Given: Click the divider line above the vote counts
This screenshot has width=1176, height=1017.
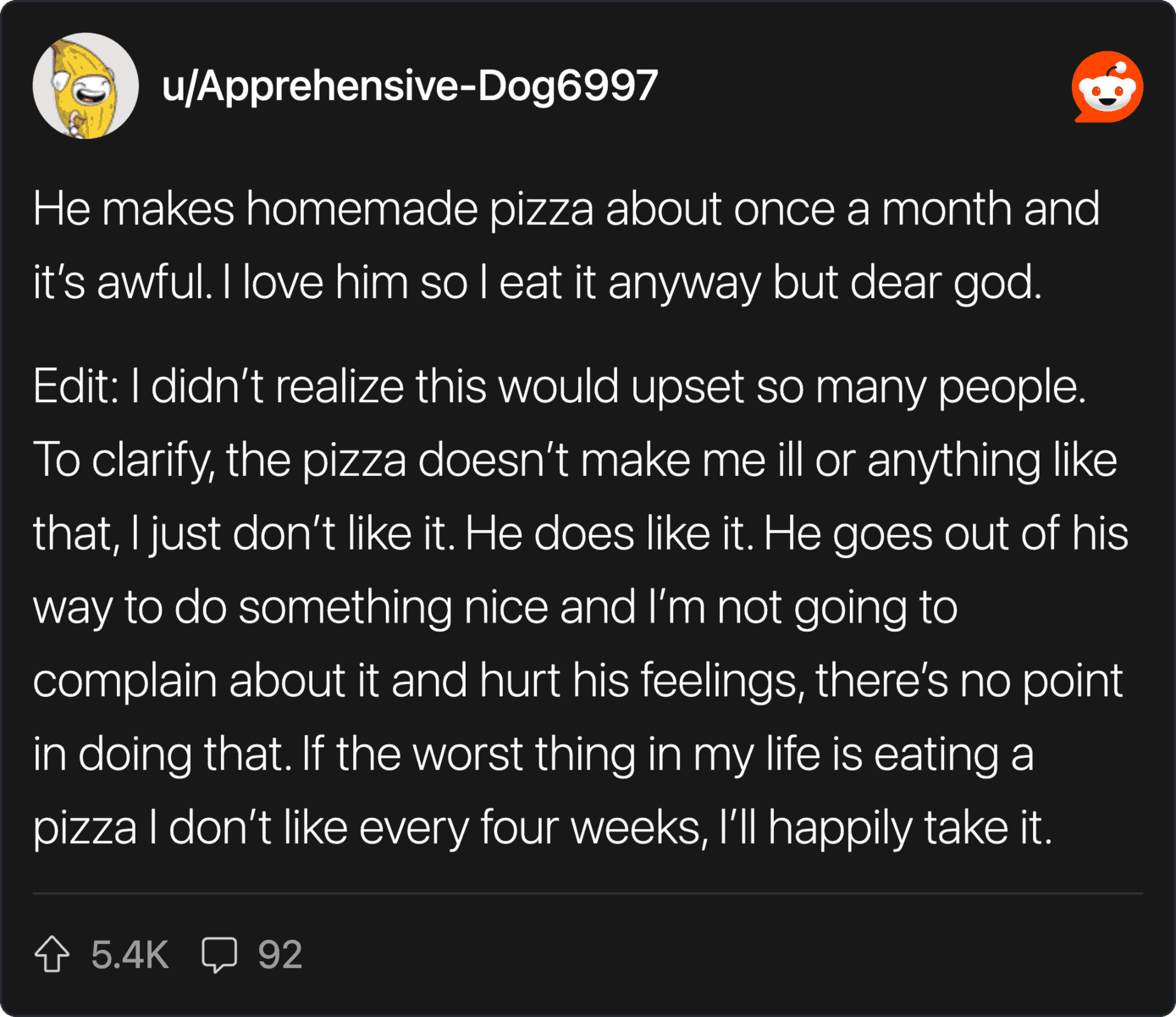Looking at the screenshot, I should coord(588,893).
